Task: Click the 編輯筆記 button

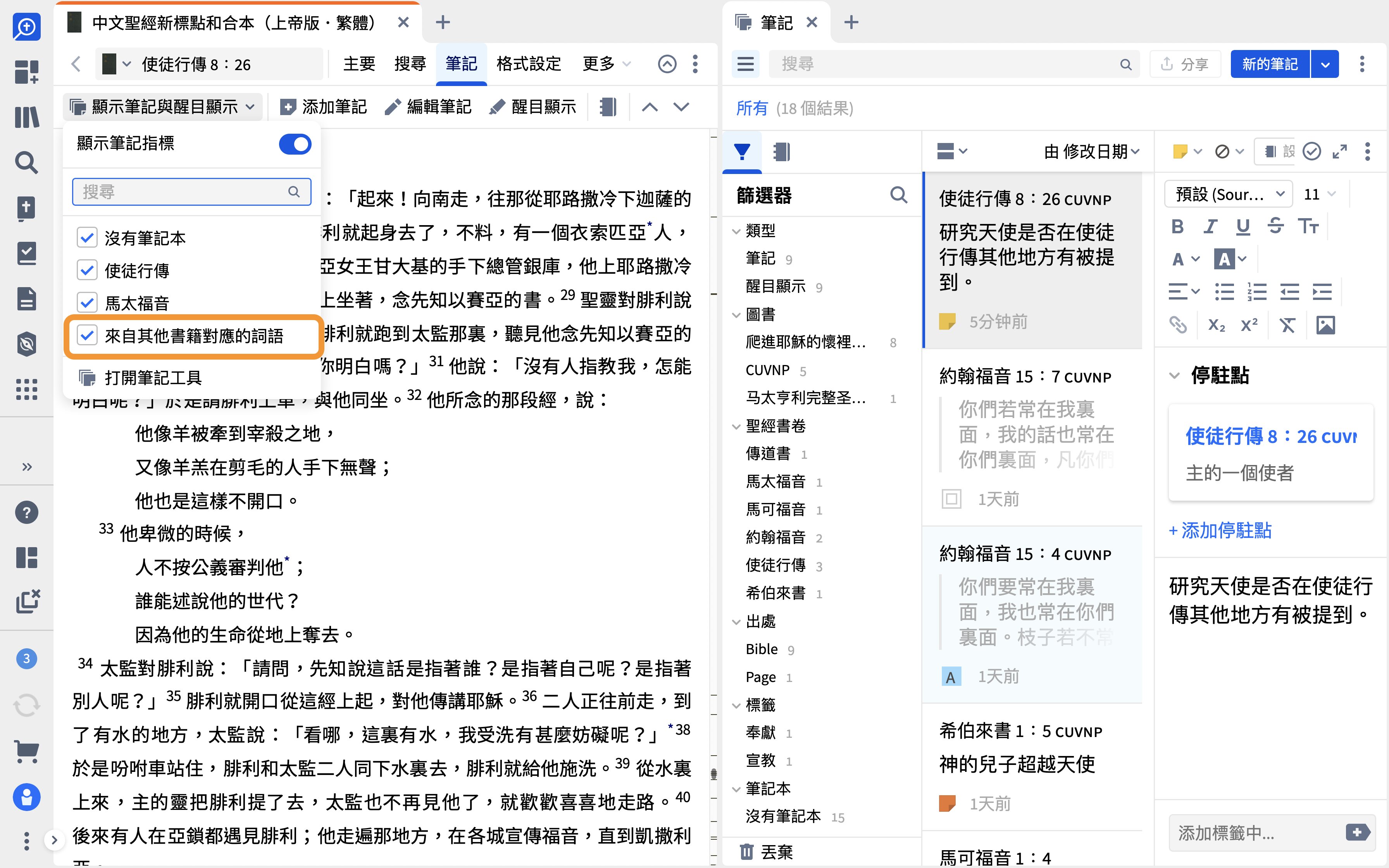Action: [x=428, y=107]
